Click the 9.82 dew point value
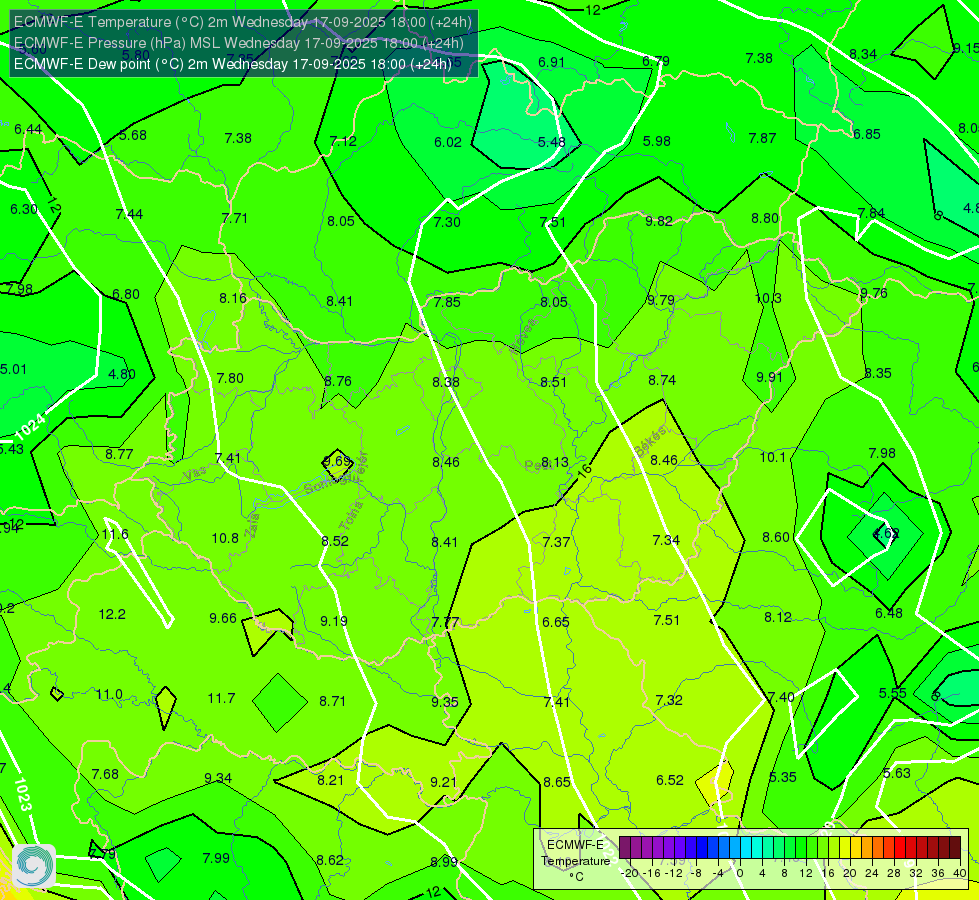 pyautogui.click(x=659, y=221)
